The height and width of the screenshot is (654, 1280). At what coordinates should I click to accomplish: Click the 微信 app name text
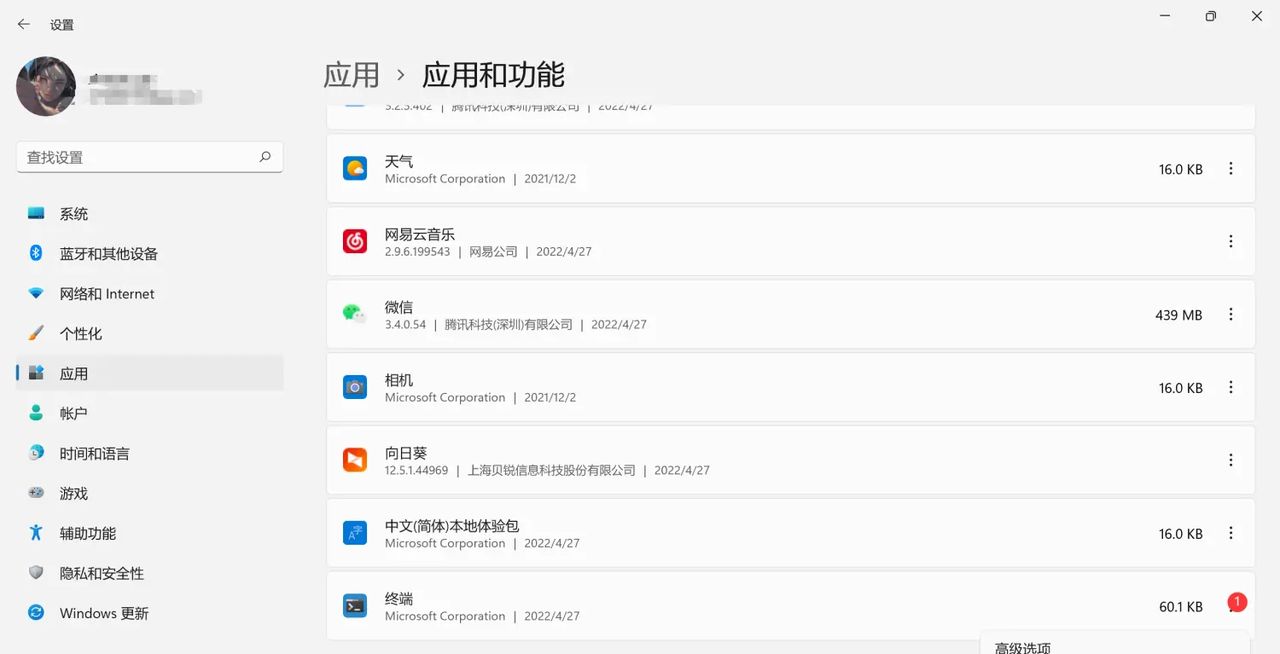(399, 307)
